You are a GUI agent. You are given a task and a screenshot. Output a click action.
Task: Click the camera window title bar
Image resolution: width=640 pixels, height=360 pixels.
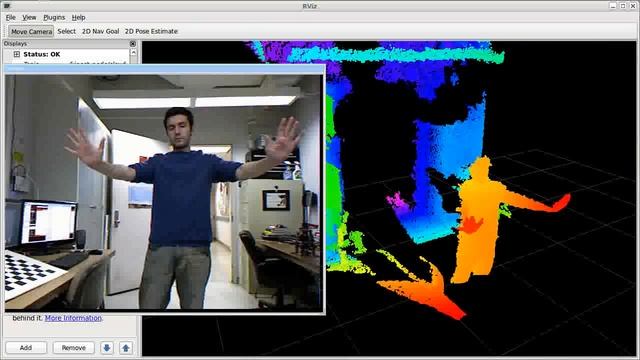tap(164, 69)
